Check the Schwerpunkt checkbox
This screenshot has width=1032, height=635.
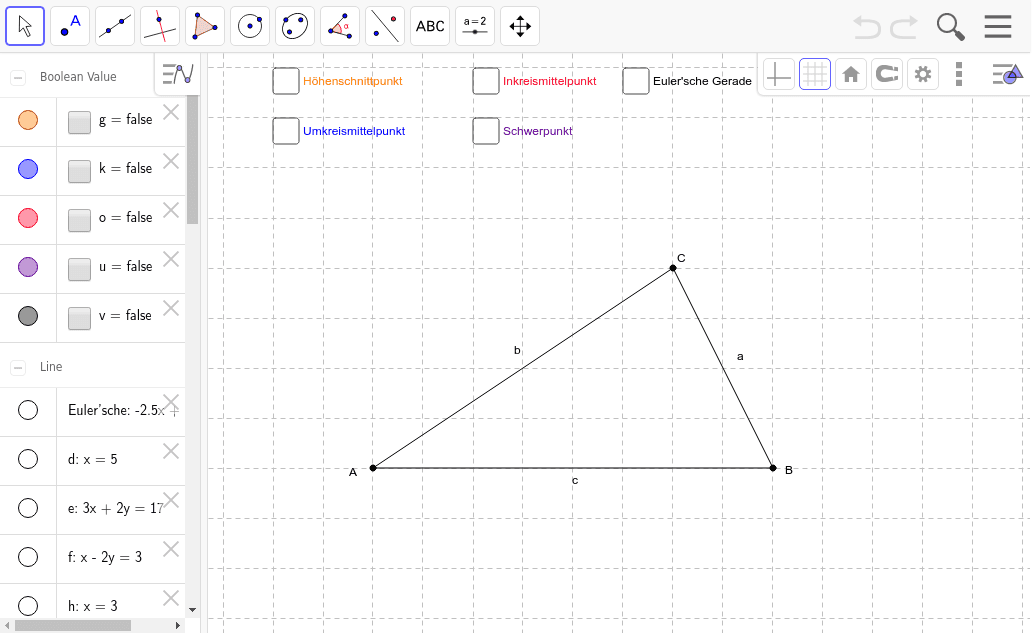486,131
